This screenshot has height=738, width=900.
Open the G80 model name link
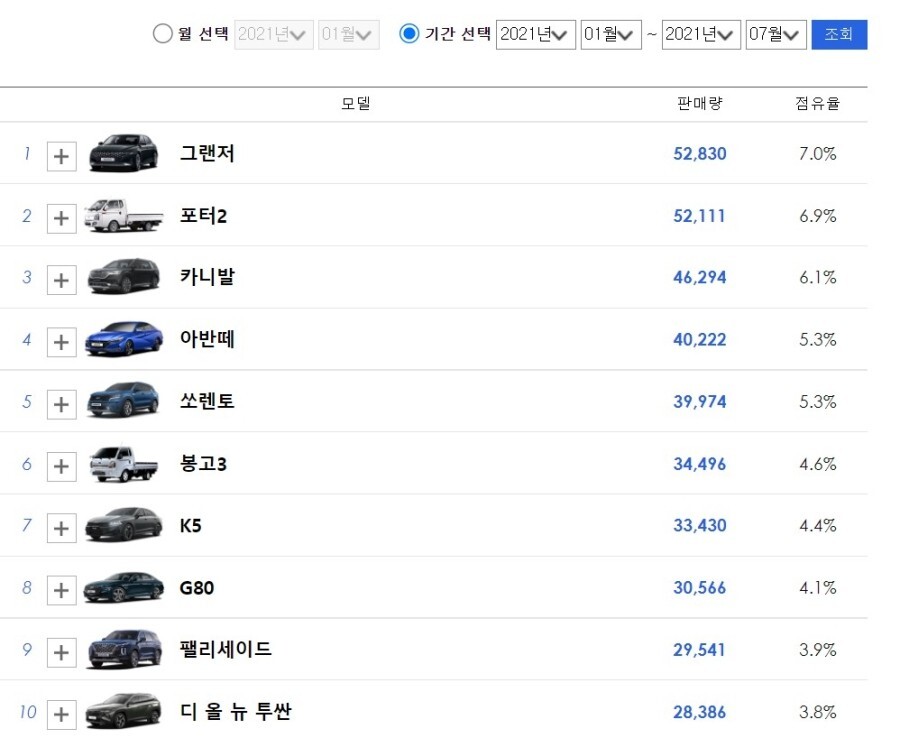(197, 588)
